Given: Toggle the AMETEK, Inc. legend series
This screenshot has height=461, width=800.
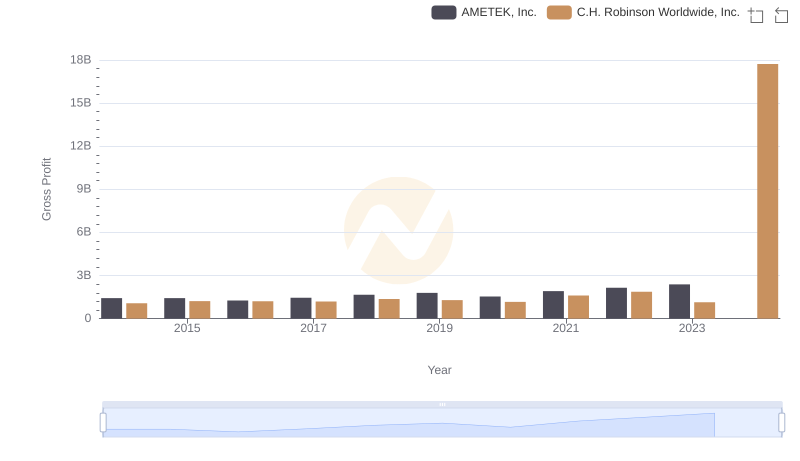Looking at the screenshot, I should pyautogui.click(x=484, y=12).
